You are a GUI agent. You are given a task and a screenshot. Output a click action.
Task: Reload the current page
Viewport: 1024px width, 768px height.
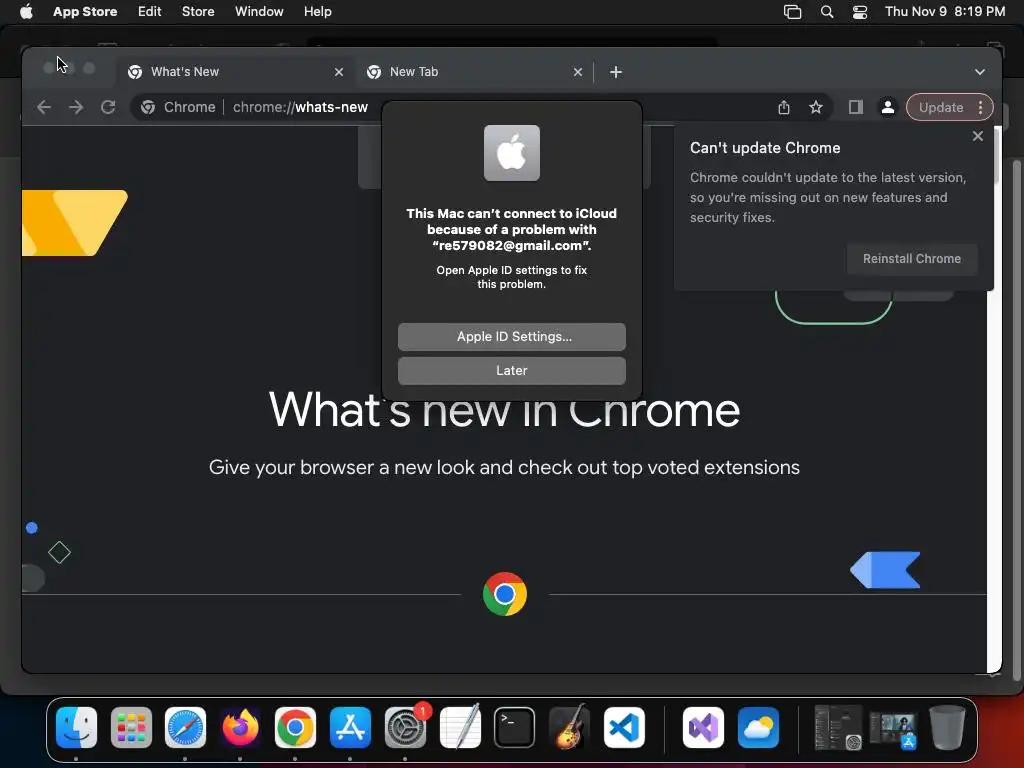[108, 107]
